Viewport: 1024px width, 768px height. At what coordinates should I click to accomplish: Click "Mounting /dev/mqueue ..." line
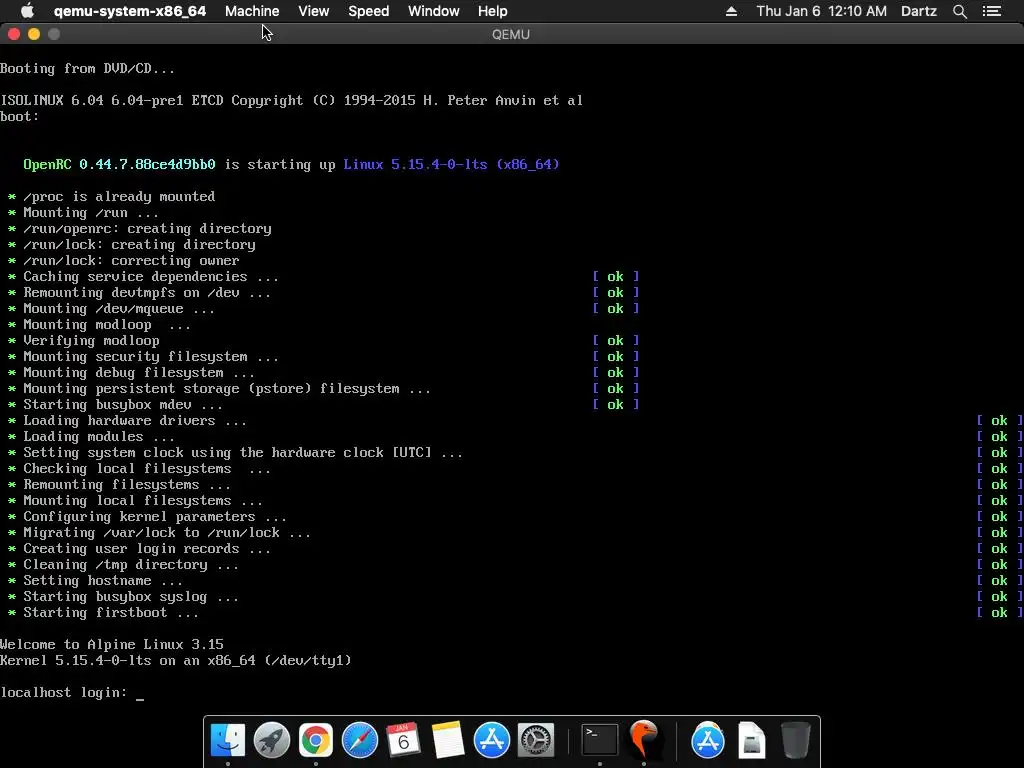pos(119,309)
